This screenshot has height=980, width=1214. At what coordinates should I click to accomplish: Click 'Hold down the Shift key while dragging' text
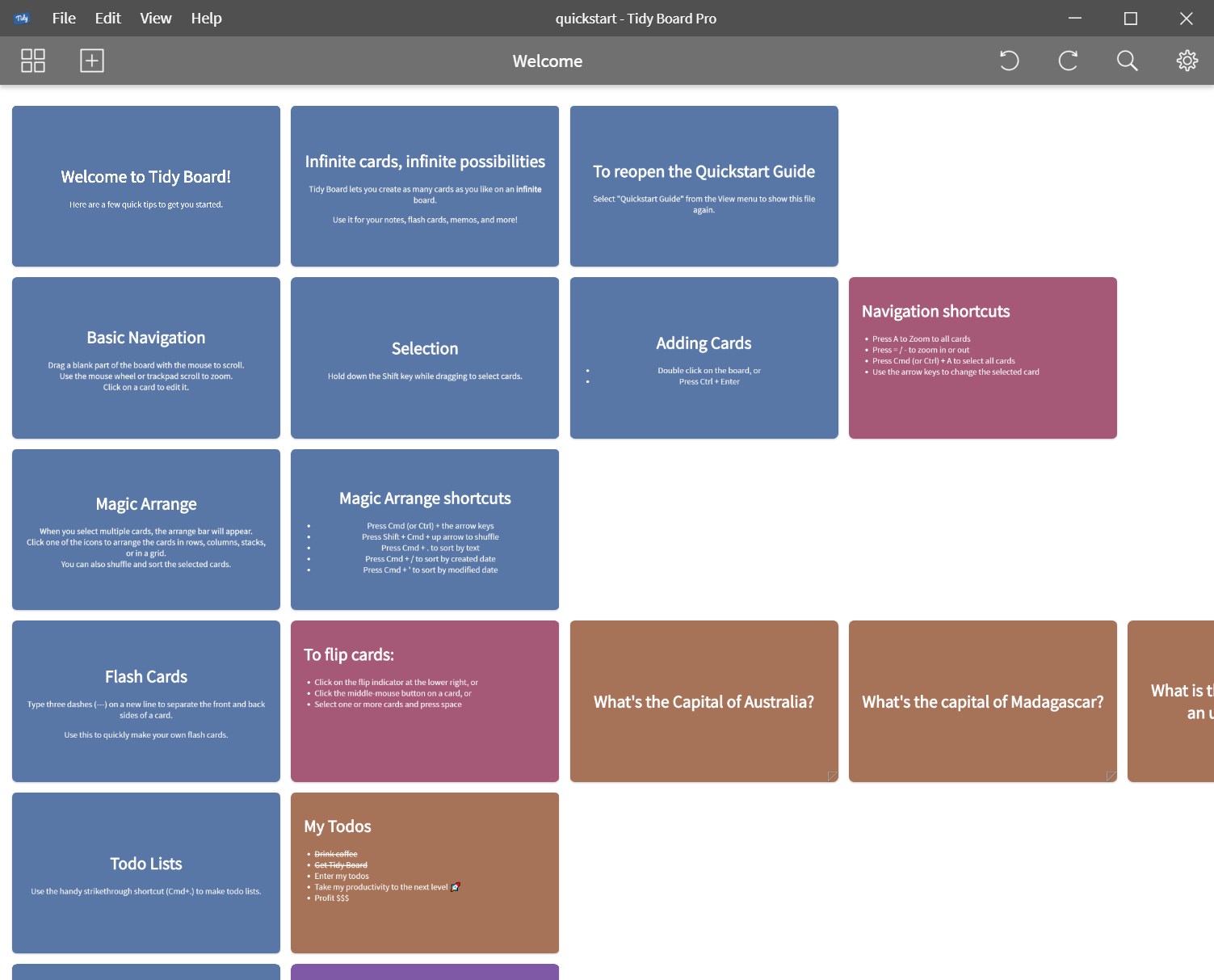425,376
